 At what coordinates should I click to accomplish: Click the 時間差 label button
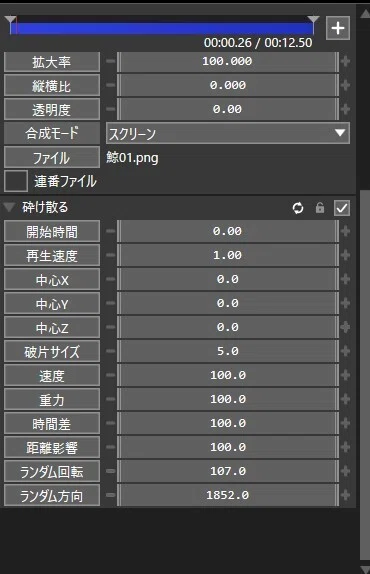point(52,423)
